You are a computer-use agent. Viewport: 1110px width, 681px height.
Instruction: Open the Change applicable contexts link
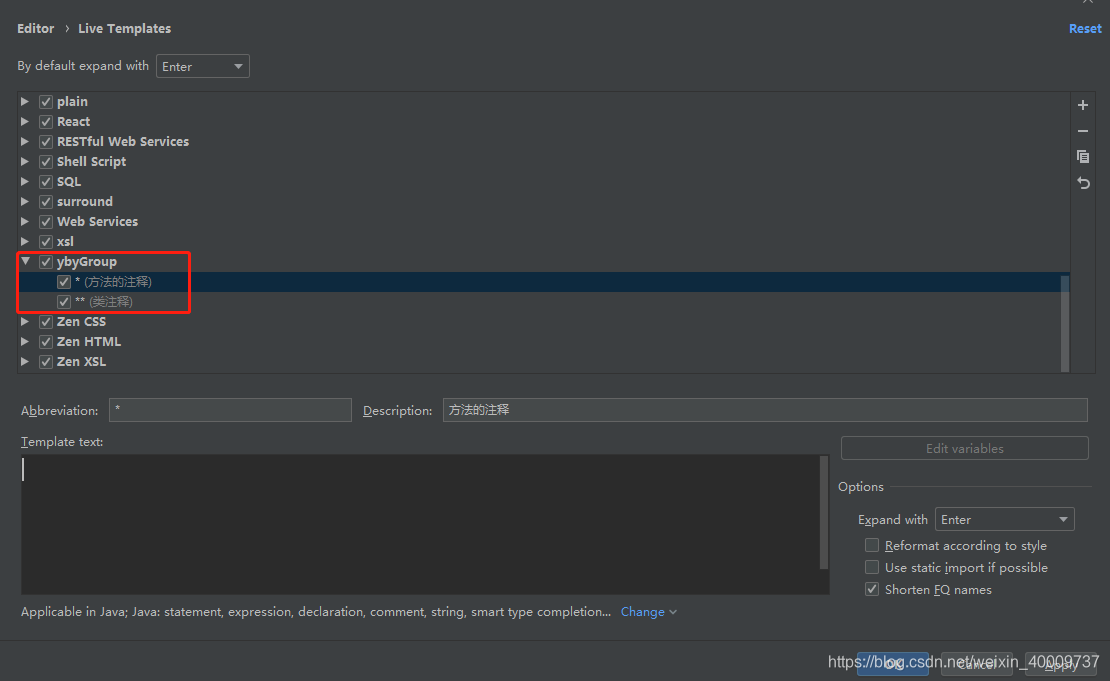point(648,612)
